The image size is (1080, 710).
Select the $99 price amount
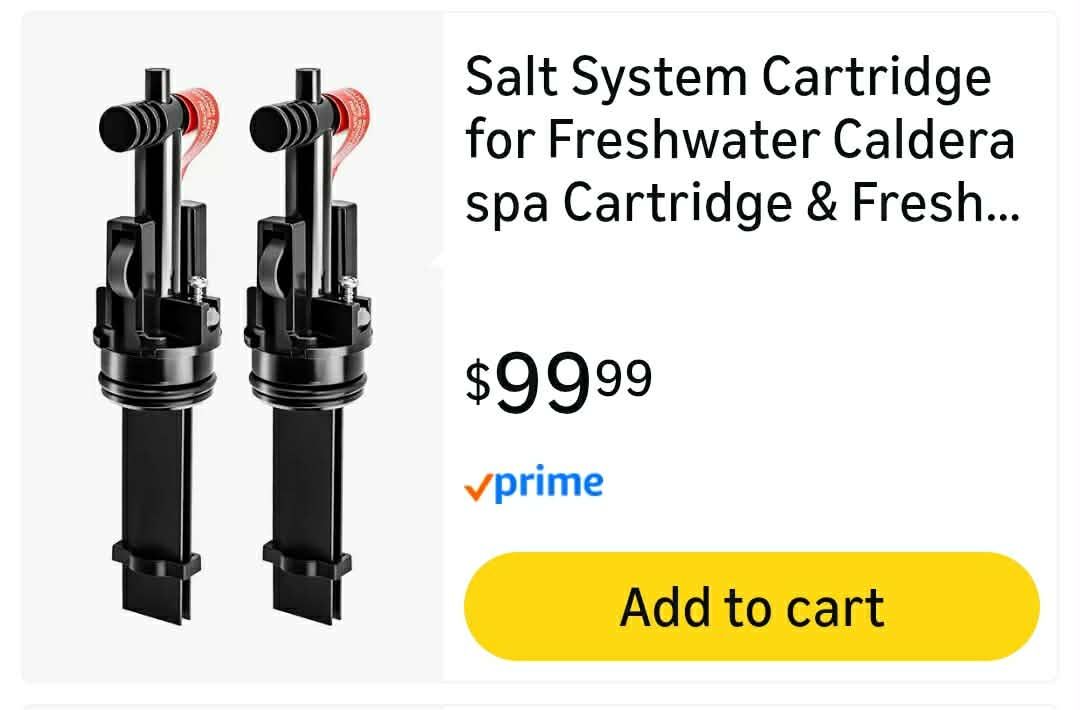click(543, 382)
